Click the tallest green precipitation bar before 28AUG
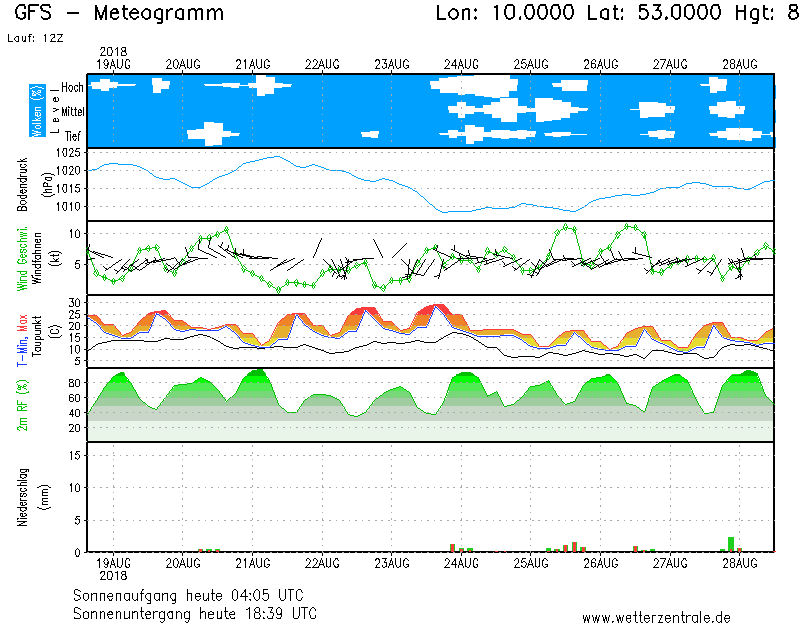800x625 pixels. point(731,544)
